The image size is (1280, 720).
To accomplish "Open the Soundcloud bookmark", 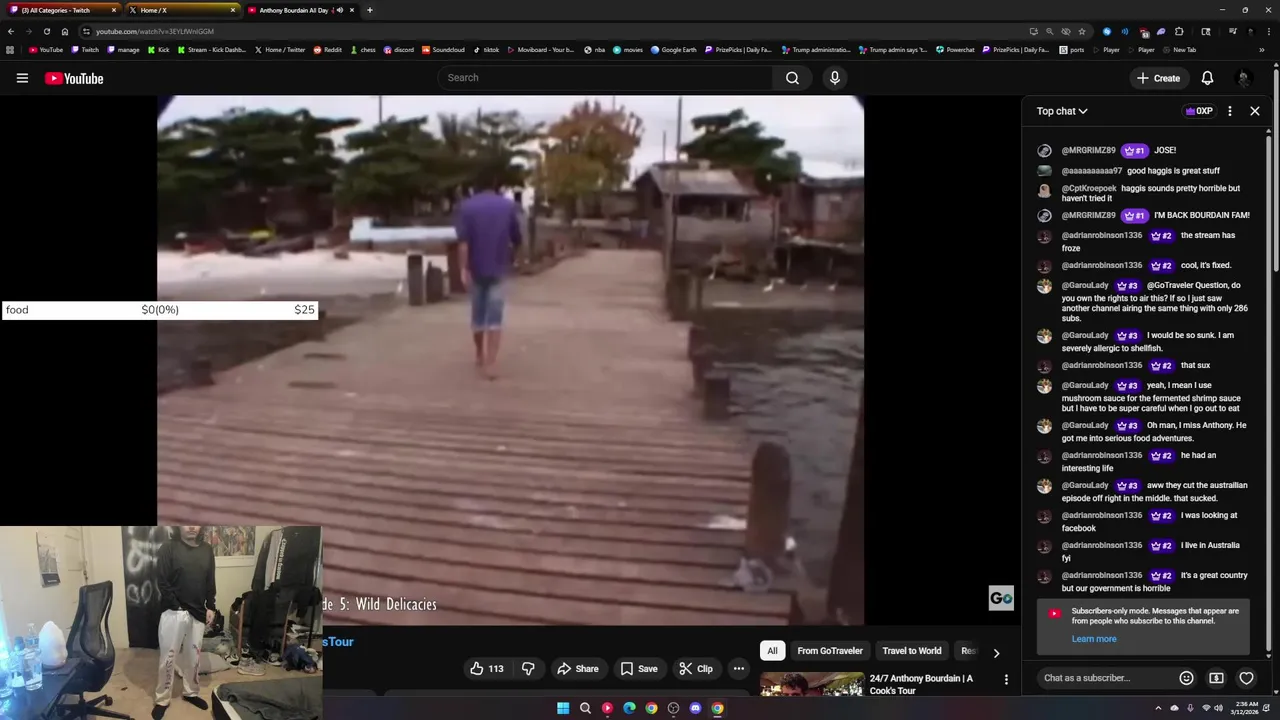I will pyautogui.click(x=443, y=49).
